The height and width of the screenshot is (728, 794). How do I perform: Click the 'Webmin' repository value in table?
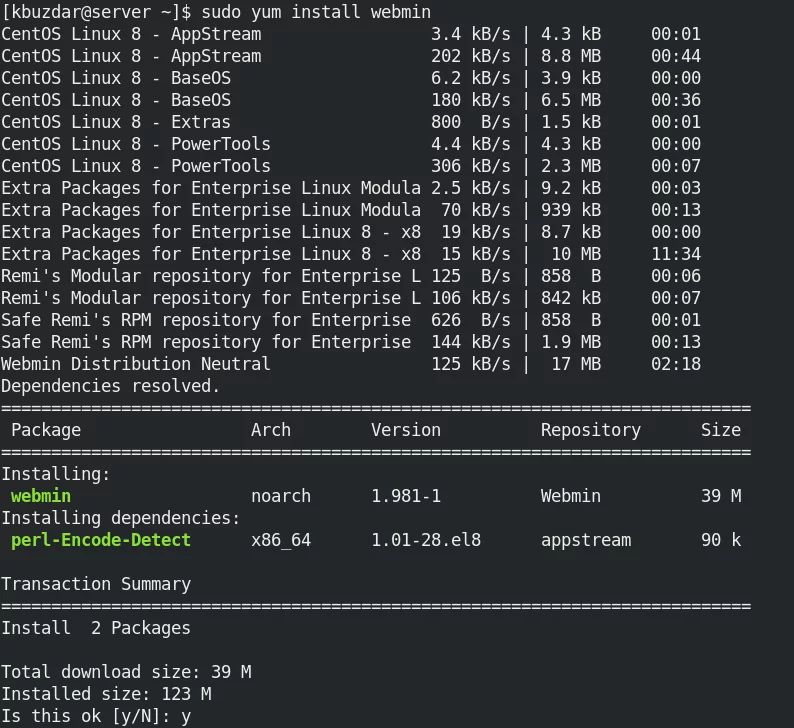(571, 496)
